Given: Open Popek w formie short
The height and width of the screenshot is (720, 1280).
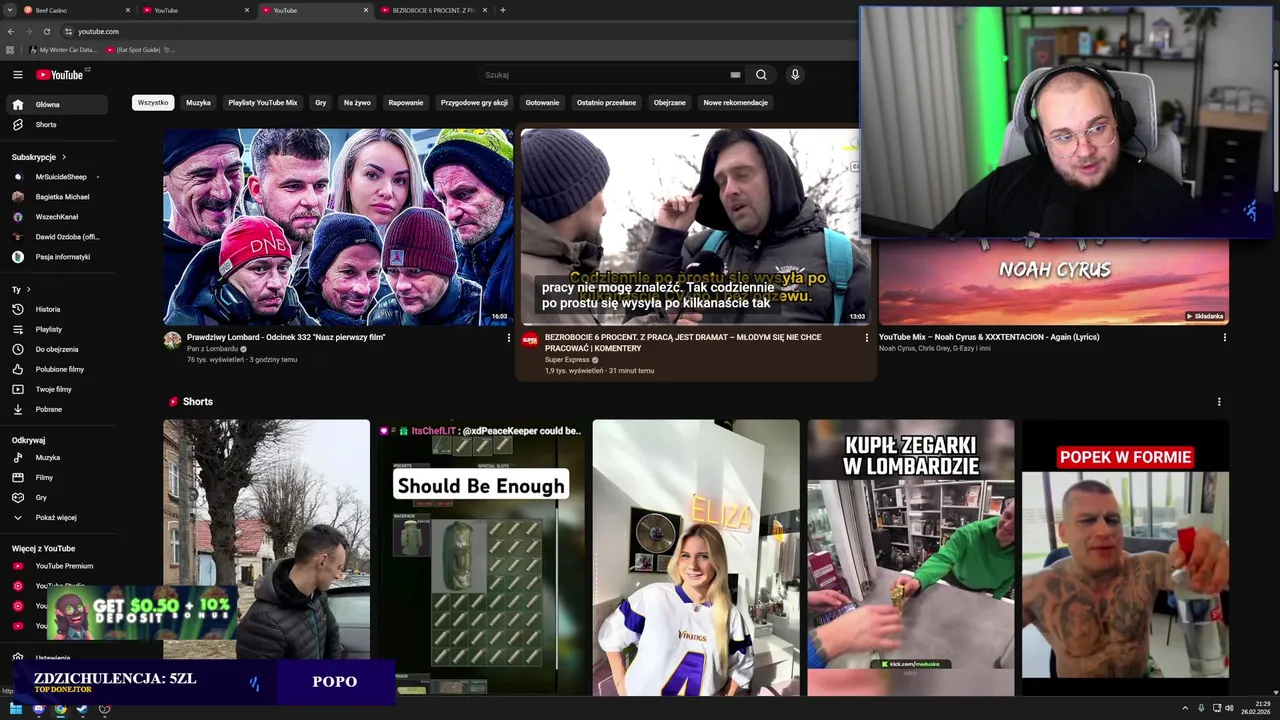Looking at the screenshot, I should (x=1125, y=557).
